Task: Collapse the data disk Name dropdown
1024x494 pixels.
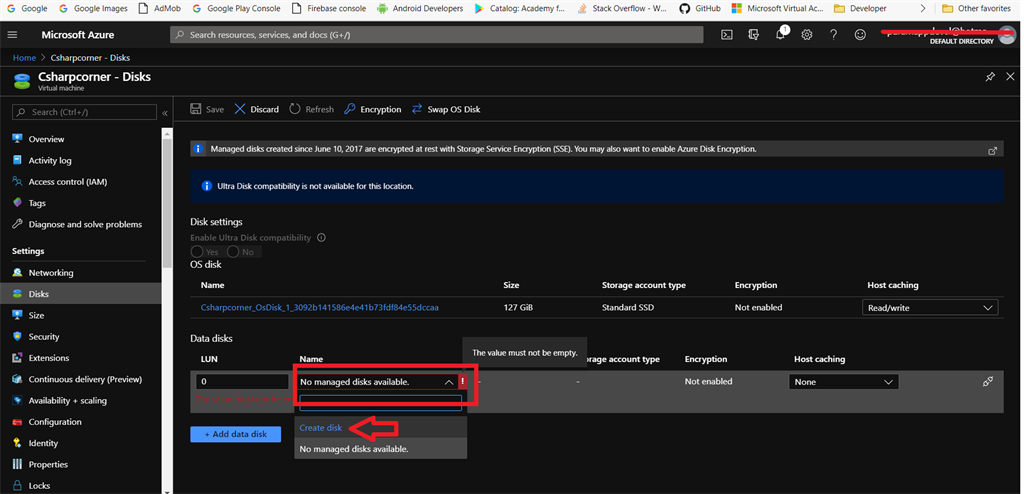Action: pyautogui.click(x=449, y=382)
